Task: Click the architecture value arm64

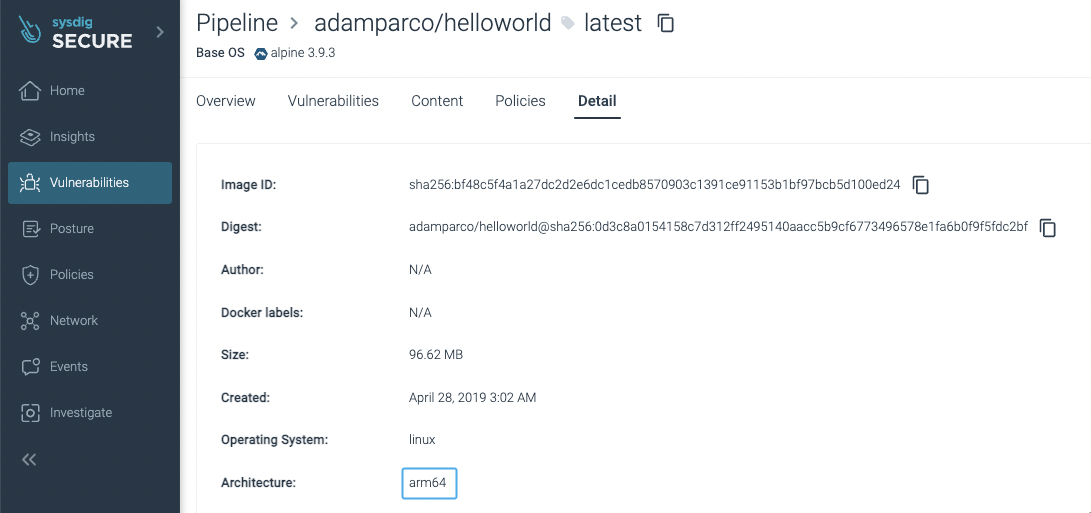Action: pyautogui.click(x=429, y=483)
